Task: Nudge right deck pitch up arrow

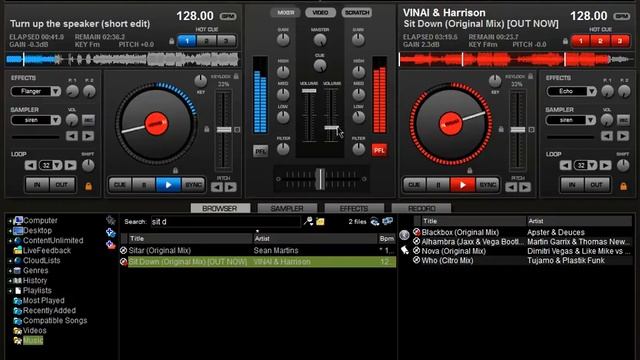Action: pyautogui.click(x=525, y=187)
